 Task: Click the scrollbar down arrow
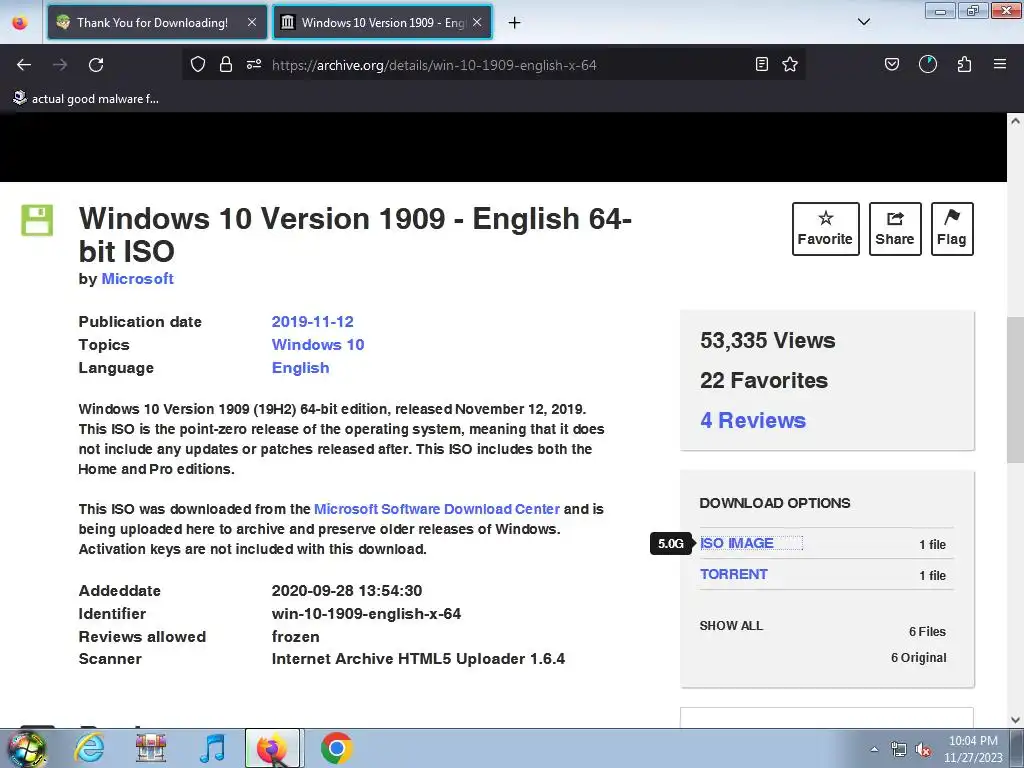pos(1015,720)
